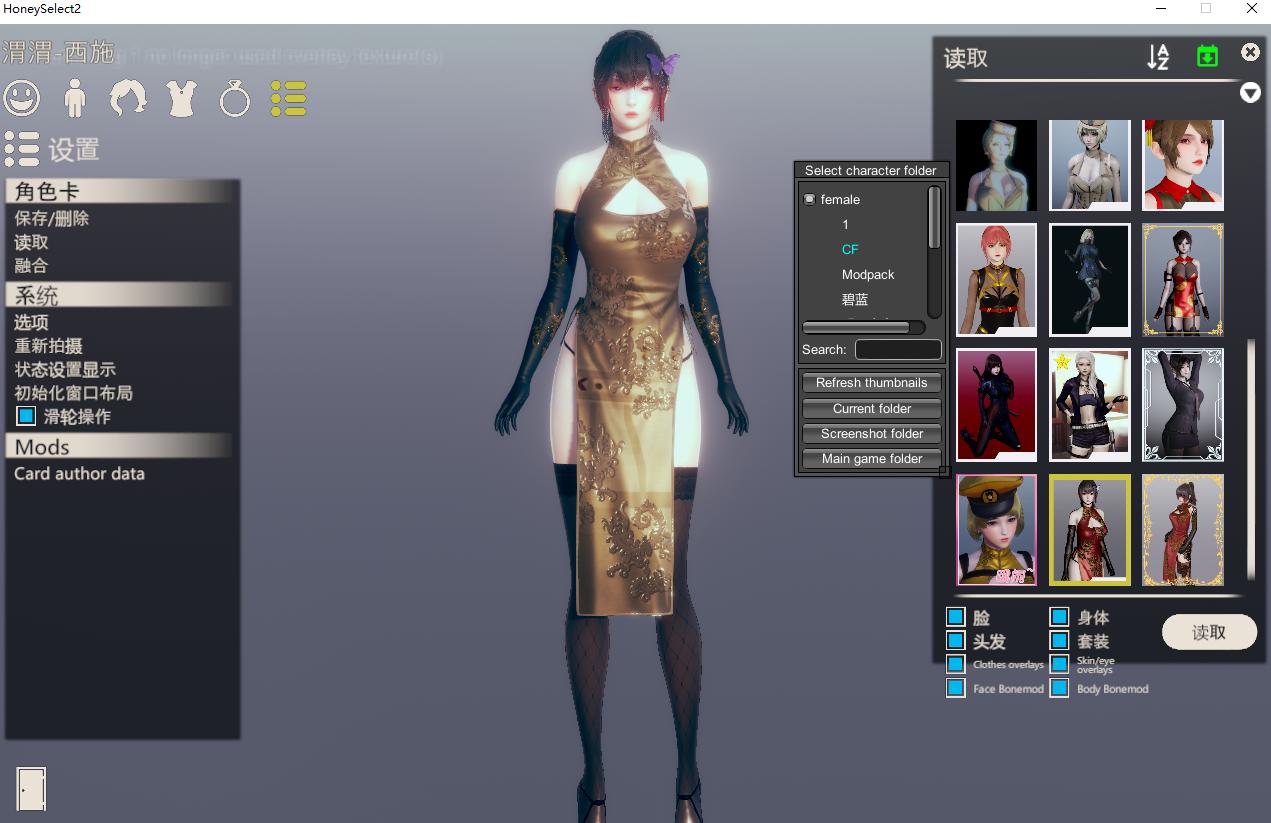Close the 读取 load panel
This screenshot has height=823, width=1271.
1250,52
